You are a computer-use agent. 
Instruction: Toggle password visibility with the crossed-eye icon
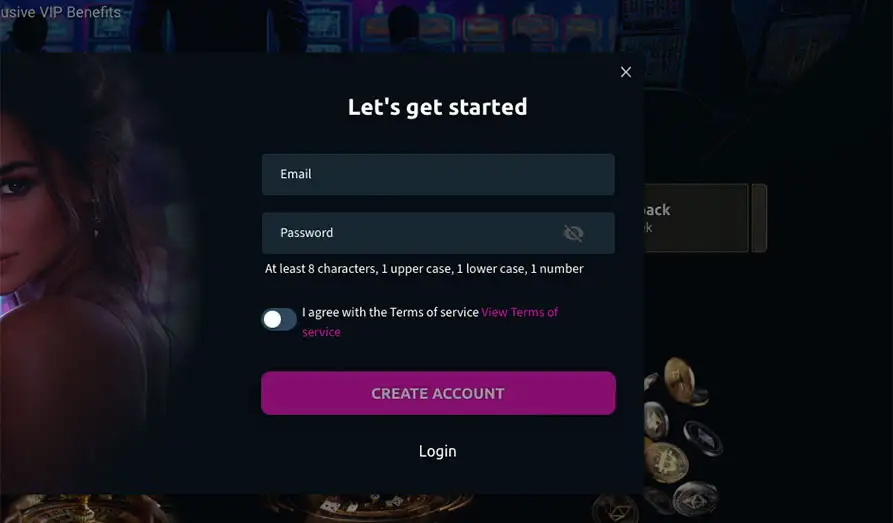pos(574,233)
